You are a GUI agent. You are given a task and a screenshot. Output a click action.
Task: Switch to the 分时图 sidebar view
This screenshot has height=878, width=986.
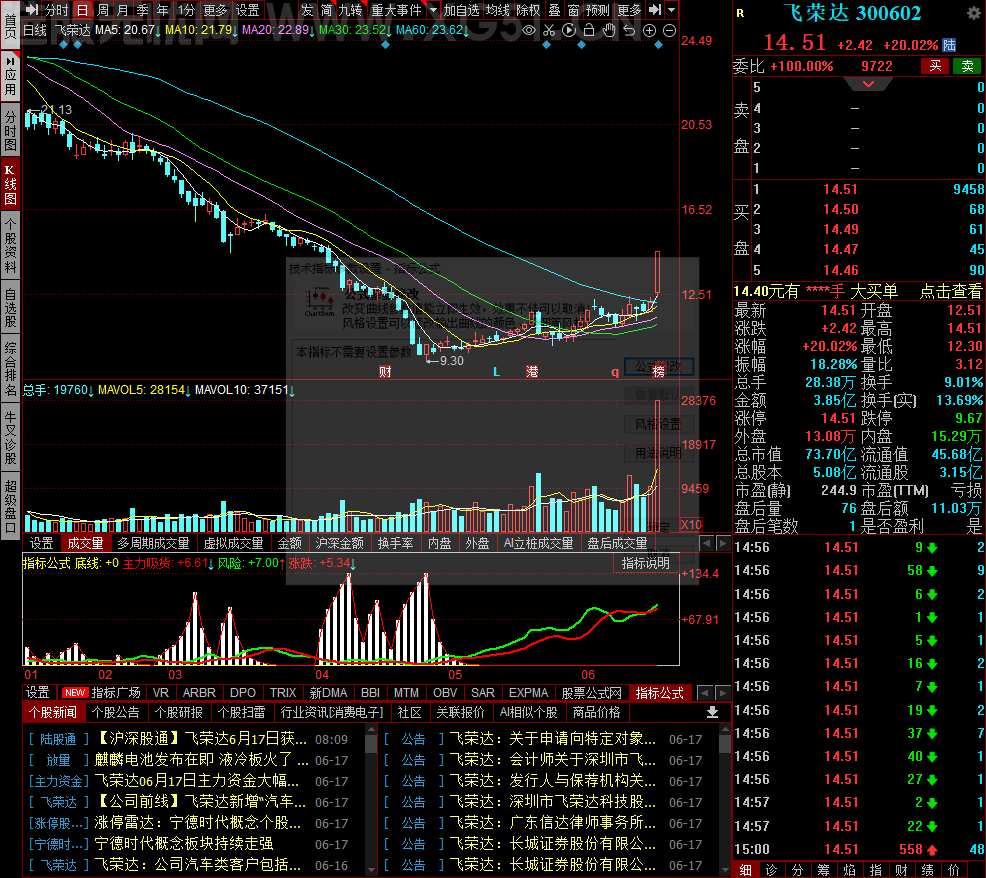[10, 131]
